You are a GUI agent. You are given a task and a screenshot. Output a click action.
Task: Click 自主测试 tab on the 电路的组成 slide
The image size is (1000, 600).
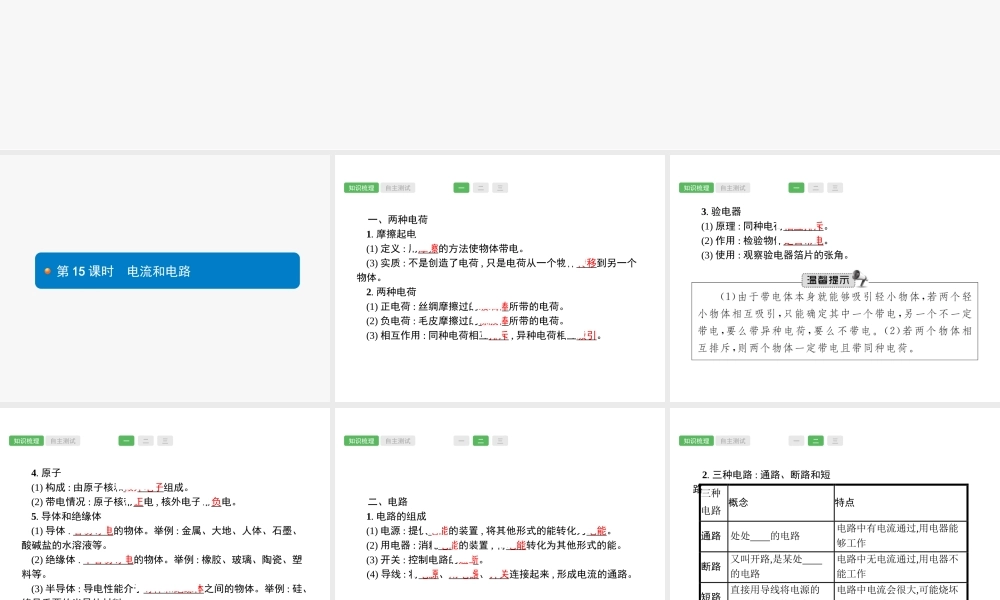coord(398,441)
